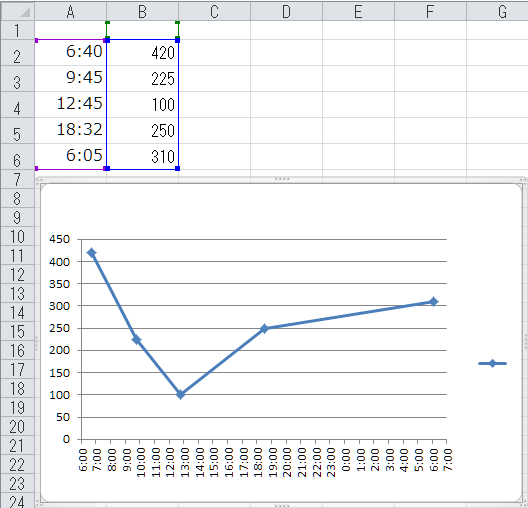Click cell containing 9:45
Image resolution: width=528 pixels, height=508 pixels.
70,79
